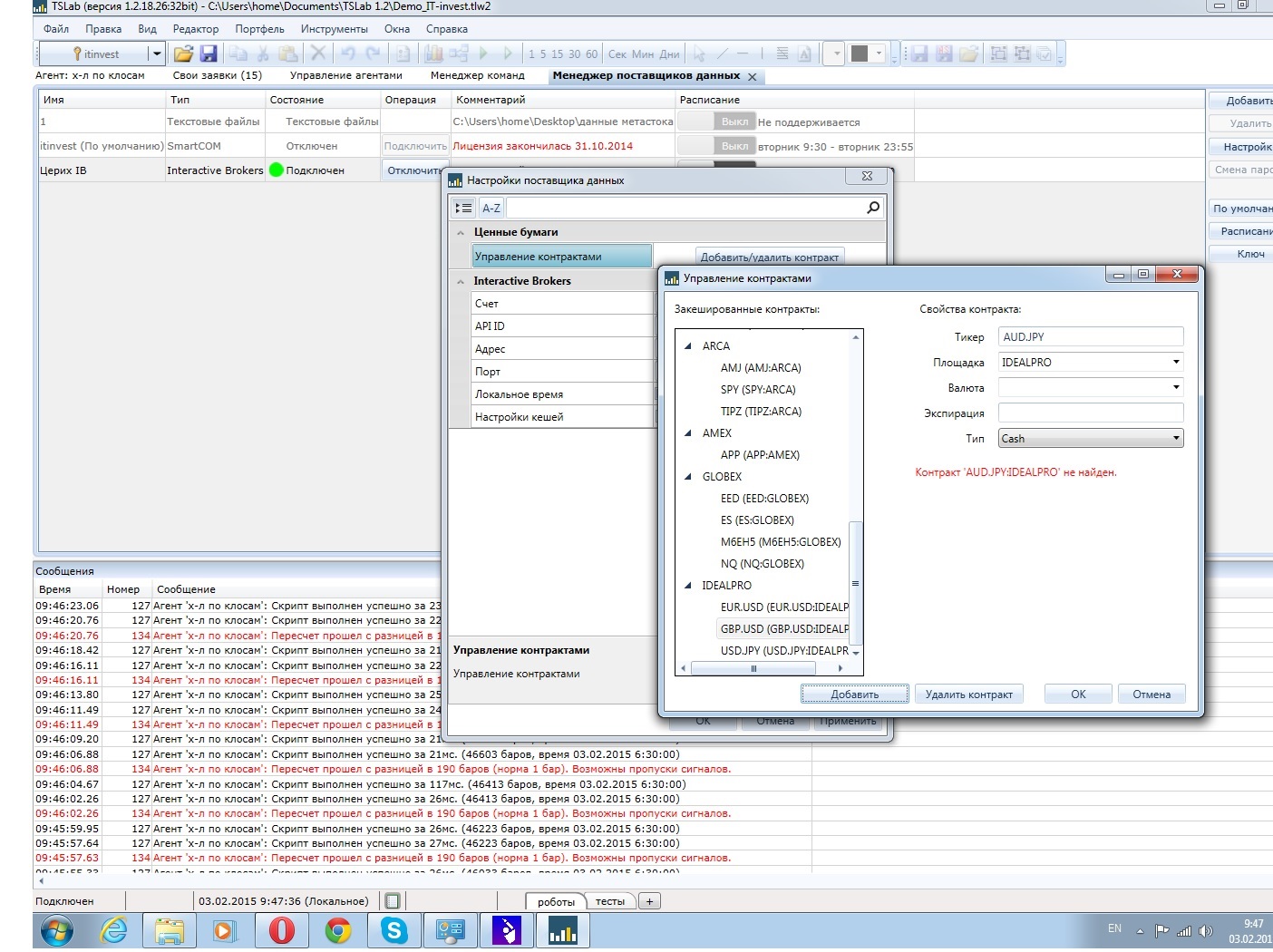Click the search magnifier in settings dialog
The image size is (1273, 952).
click(x=872, y=208)
